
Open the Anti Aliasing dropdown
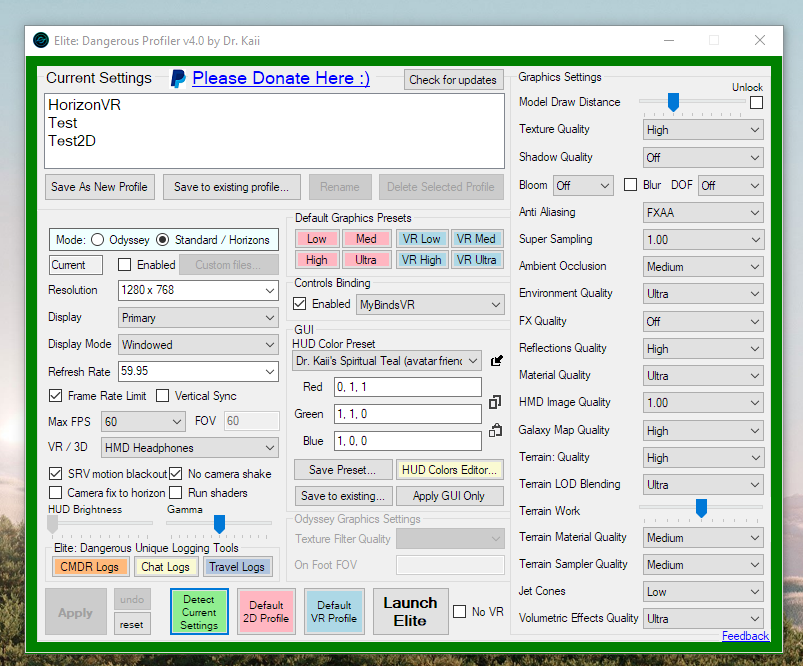pos(703,213)
